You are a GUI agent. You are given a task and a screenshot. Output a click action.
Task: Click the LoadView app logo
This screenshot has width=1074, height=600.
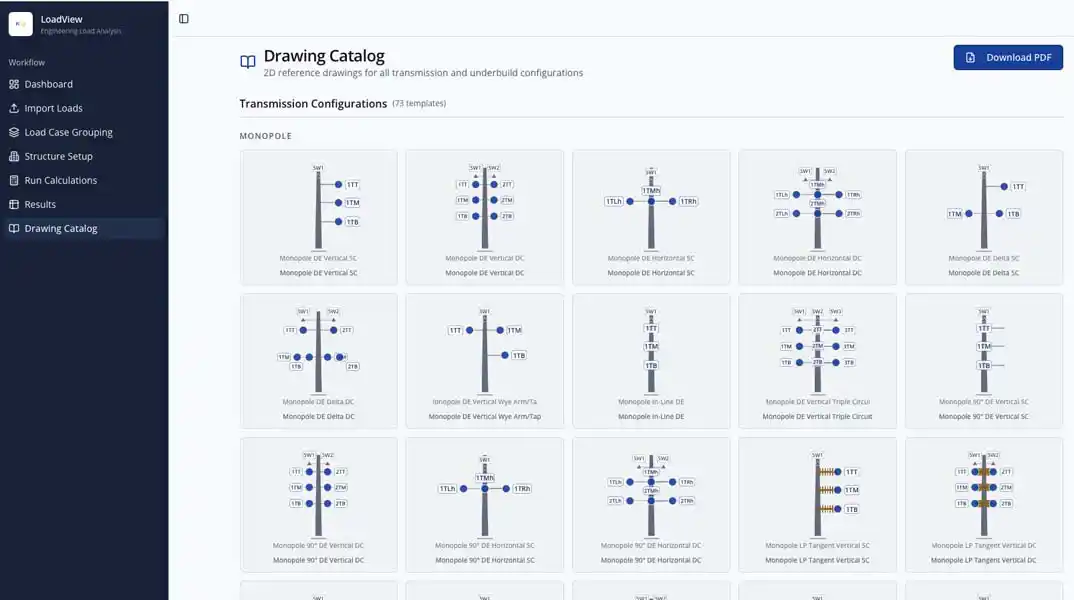21,24
